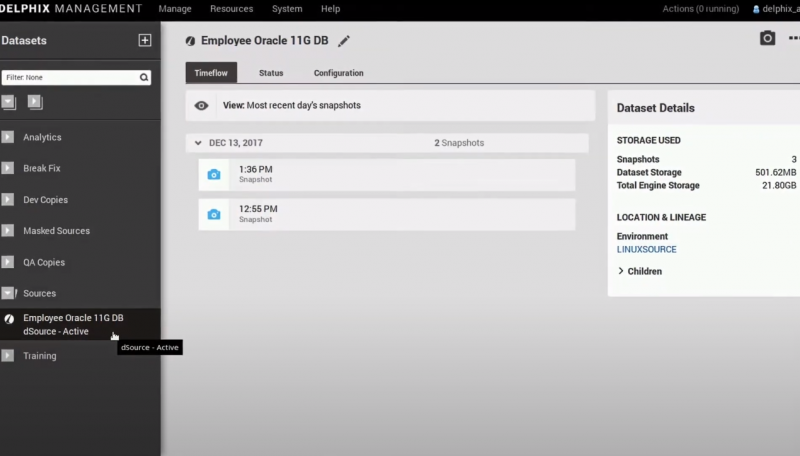Open the three-dot more actions menu
Screen dimensions: 800x456
click(x=794, y=38)
